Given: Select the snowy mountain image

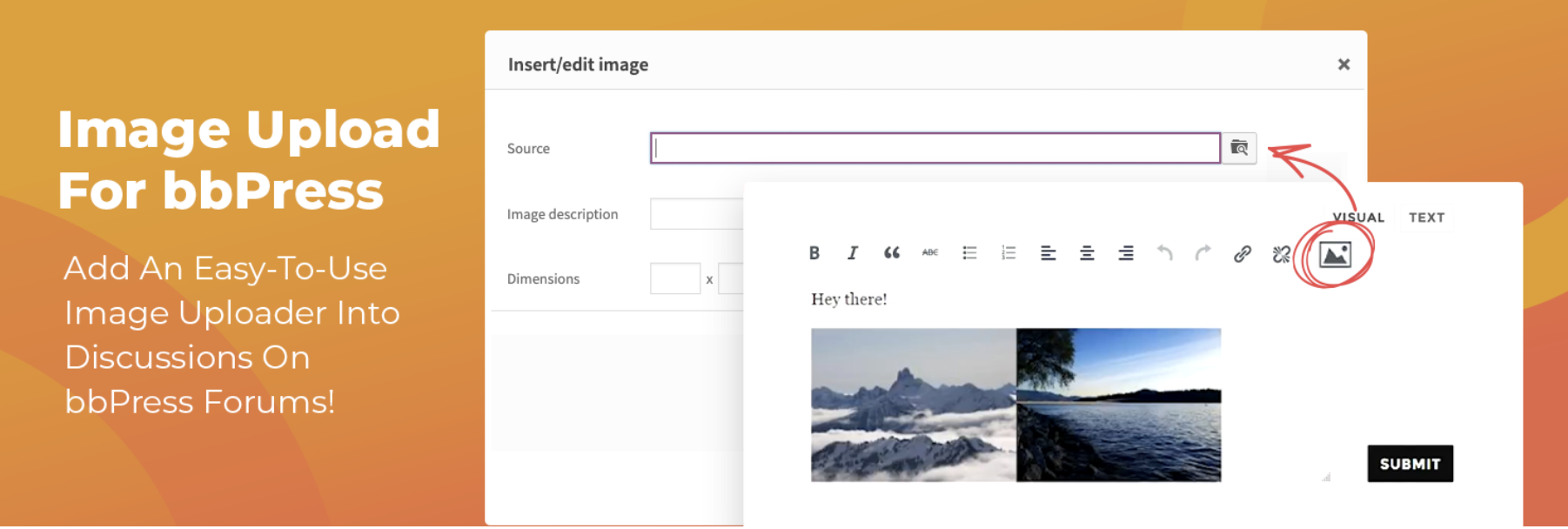Looking at the screenshot, I should pos(914,405).
